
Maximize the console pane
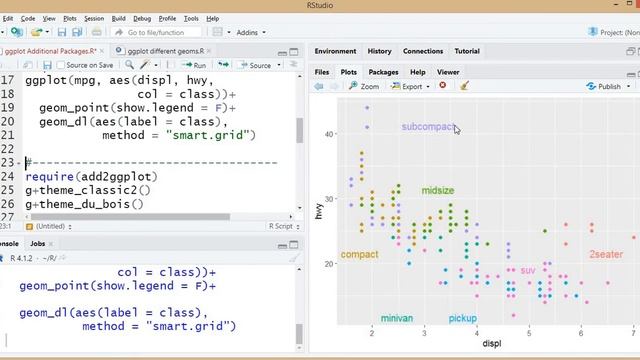(294, 245)
